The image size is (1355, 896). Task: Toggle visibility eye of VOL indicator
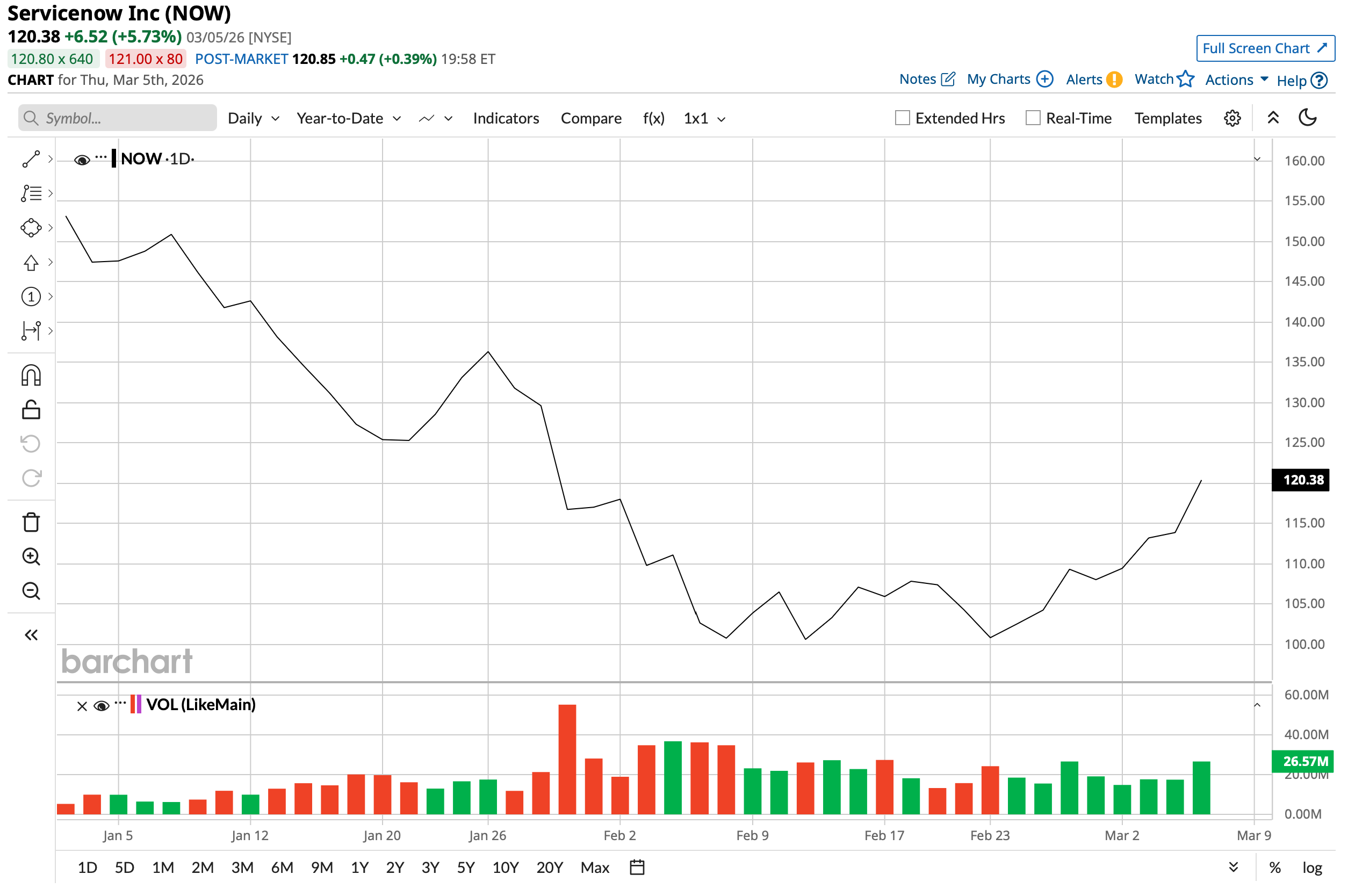(x=101, y=706)
